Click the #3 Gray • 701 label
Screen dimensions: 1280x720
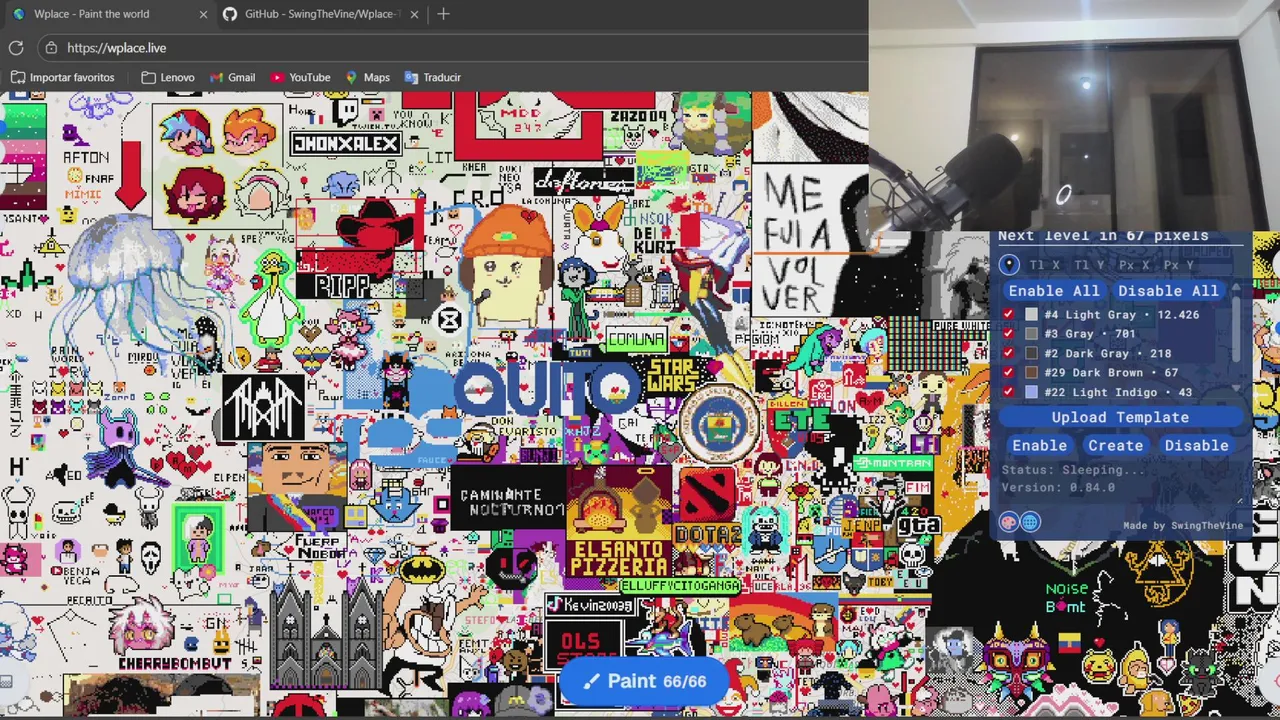point(1090,334)
